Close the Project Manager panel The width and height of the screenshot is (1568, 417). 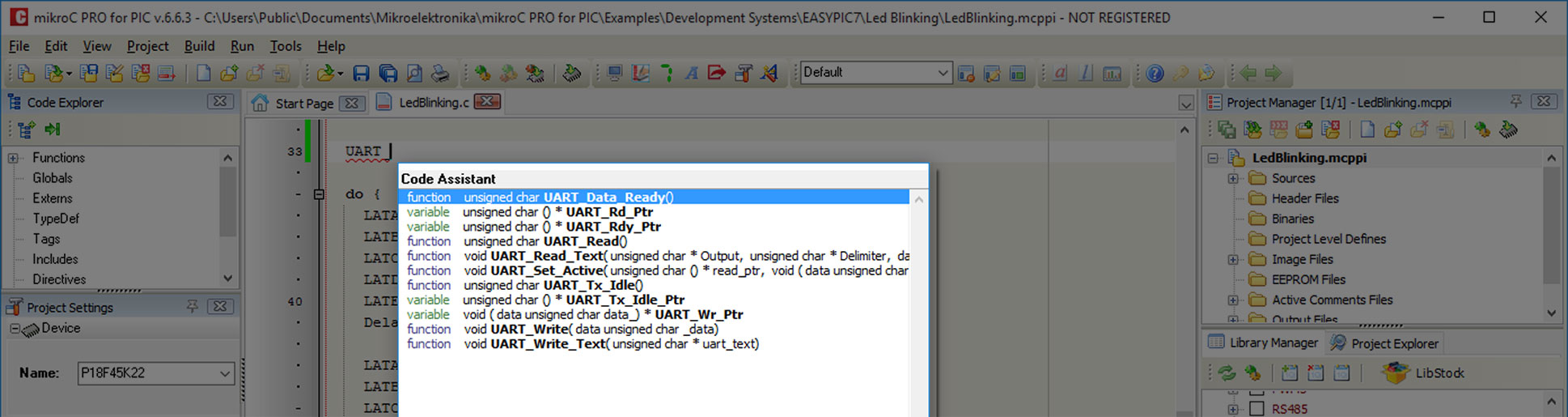(1544, 101)
